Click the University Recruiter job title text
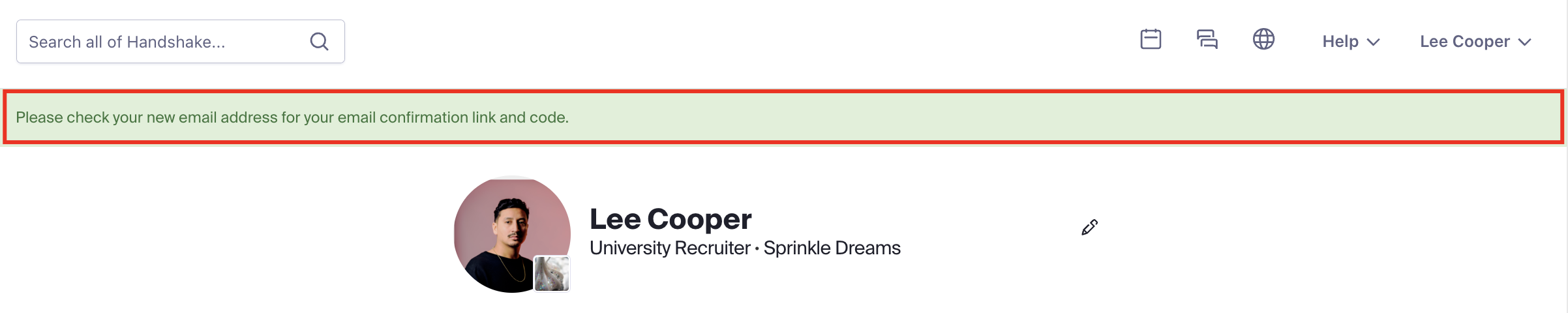The width and height of the screenshot is (1568, 313). 670,248
